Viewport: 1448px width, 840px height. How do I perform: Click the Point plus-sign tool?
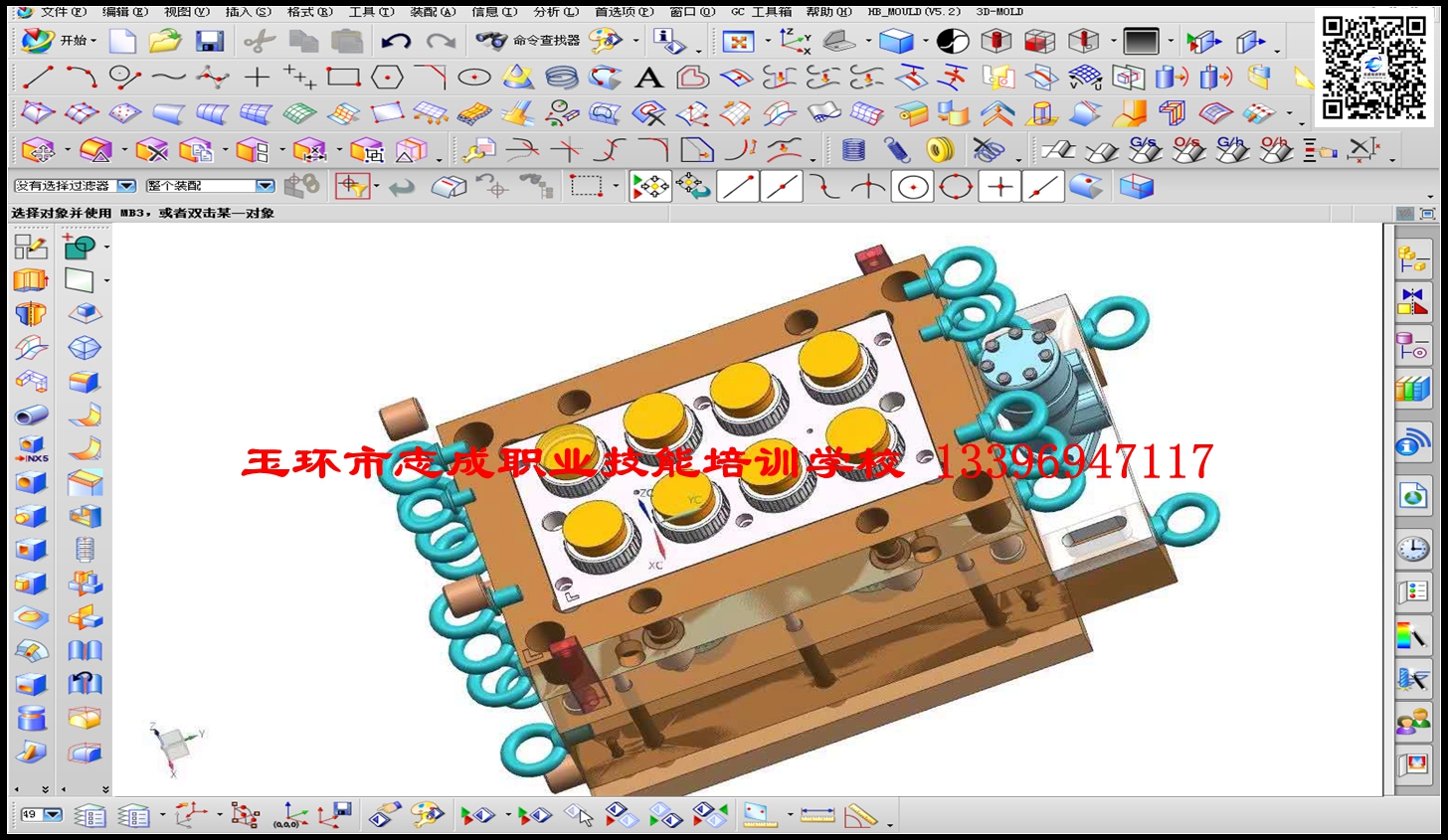pos(257,77)
